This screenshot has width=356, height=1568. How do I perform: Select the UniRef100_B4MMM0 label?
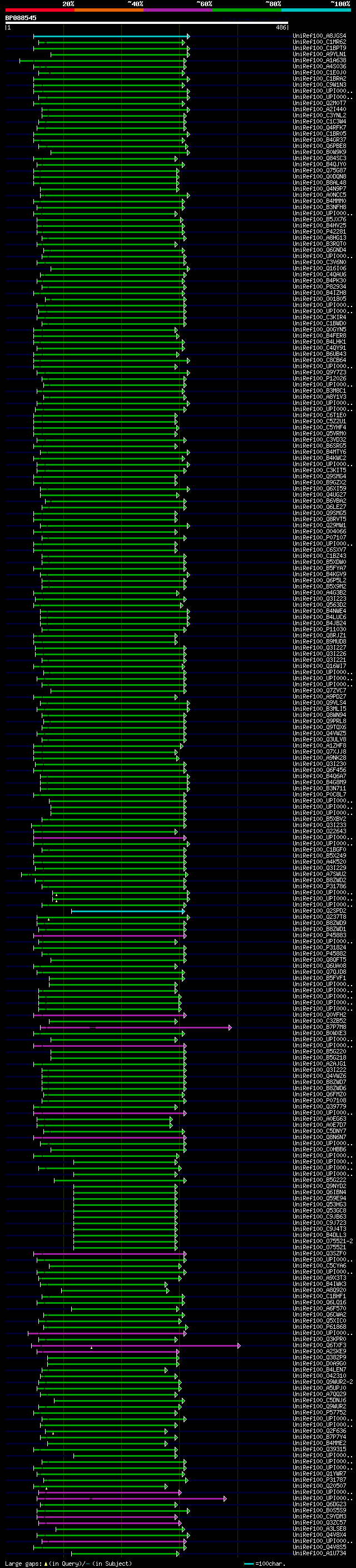tap(319, 201)
